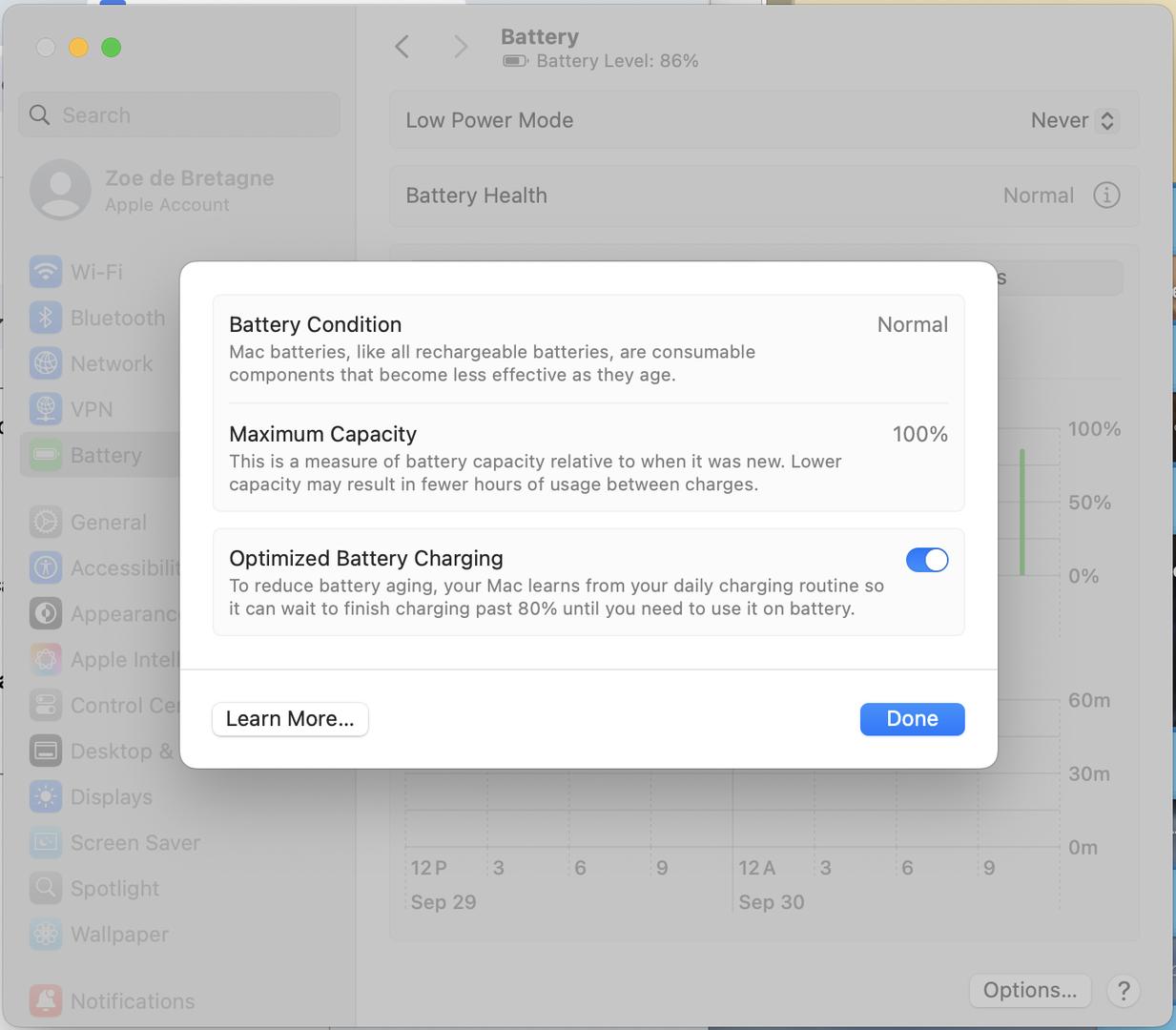Toggle the Optimized Battery Charging switch
Screen dimensions: 1176x1030
pyautogui.click(x=926, y=560)
